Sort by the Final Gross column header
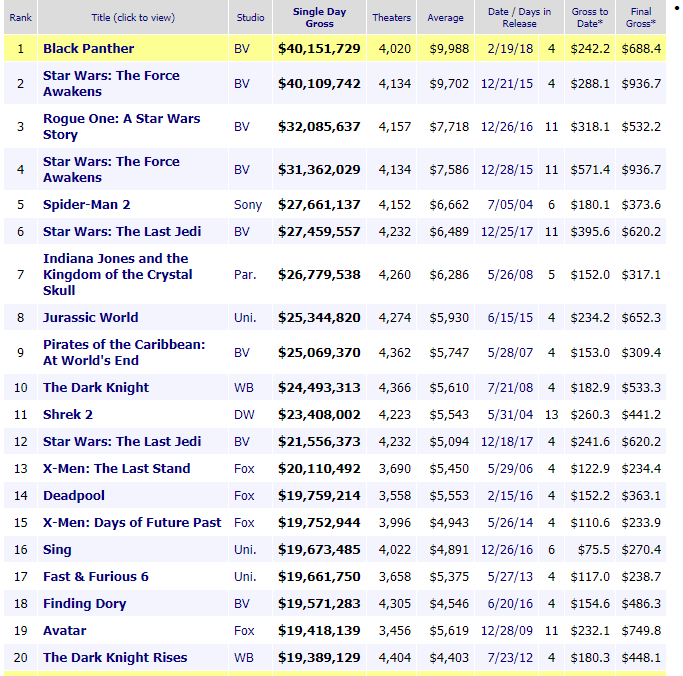This screenshot has height=676, width=683. coord(640,16)
